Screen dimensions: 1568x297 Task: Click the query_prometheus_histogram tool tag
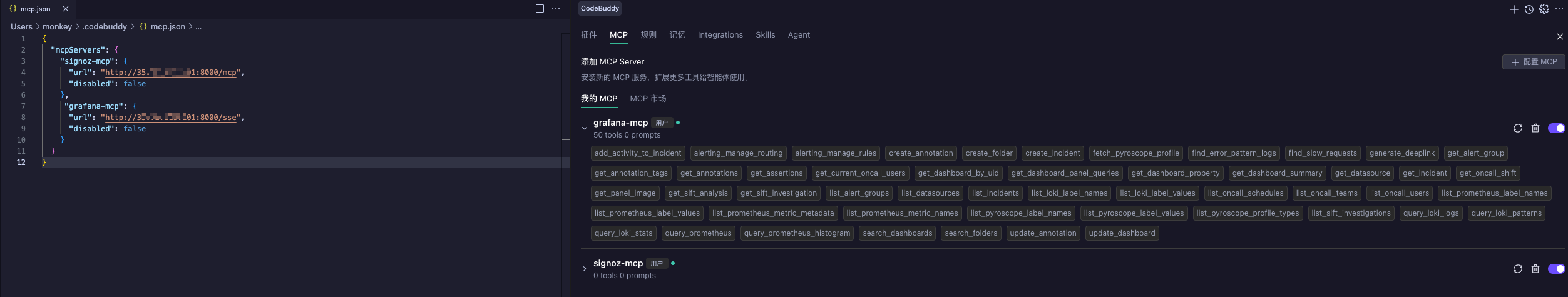coord(797,233)
